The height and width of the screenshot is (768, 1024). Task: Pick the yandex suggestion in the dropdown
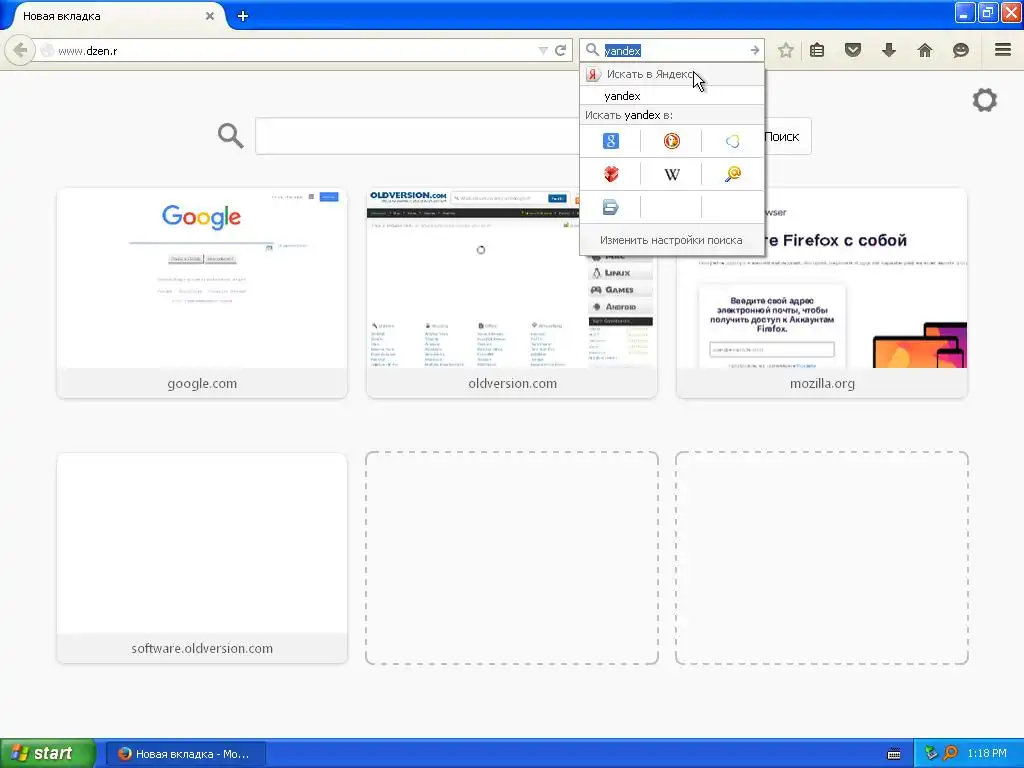pos(672,96)
